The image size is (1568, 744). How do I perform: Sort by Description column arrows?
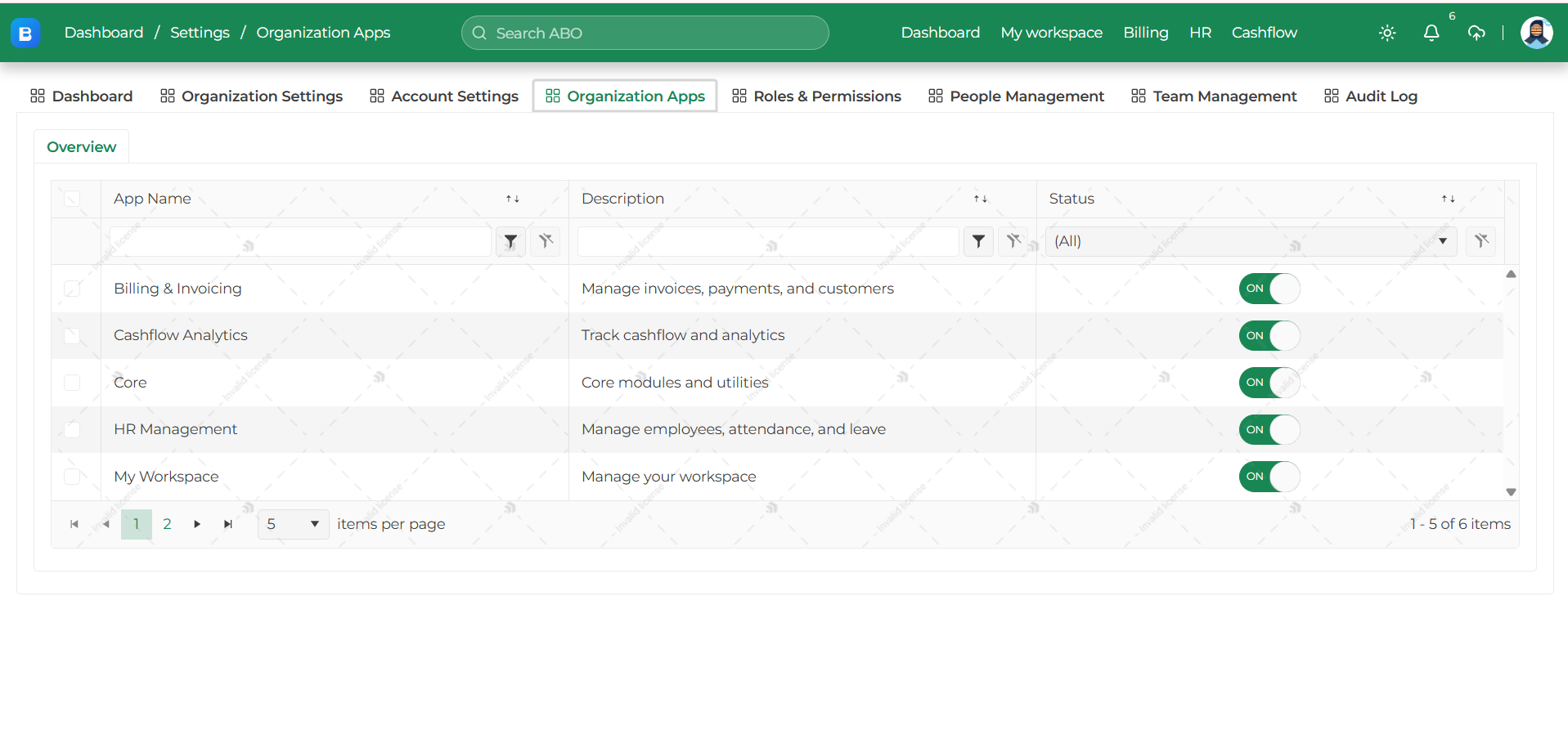pyautogui.click(x=981, y=199)
